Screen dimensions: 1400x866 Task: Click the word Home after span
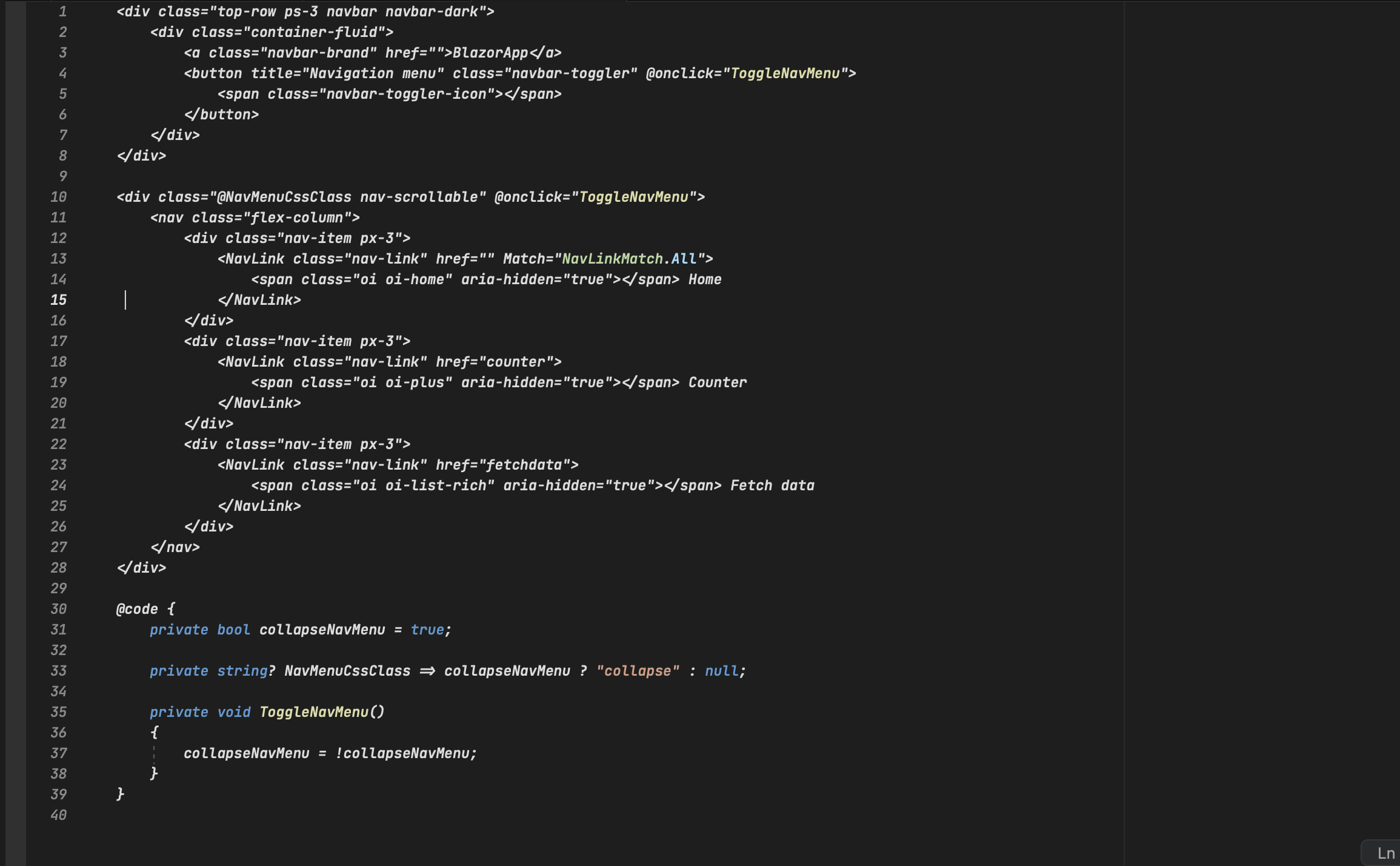pyautogui.click(x=705, y=279)
